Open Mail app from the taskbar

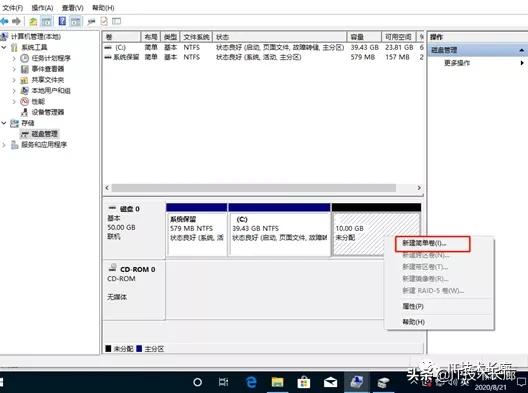pyautogui.click(x=330, y=383)
